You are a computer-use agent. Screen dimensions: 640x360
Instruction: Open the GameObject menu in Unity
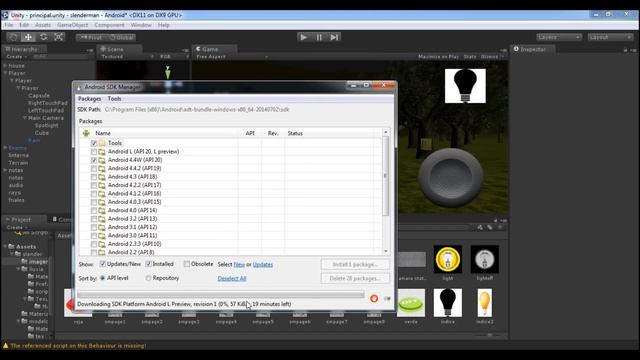coord(72,25)
